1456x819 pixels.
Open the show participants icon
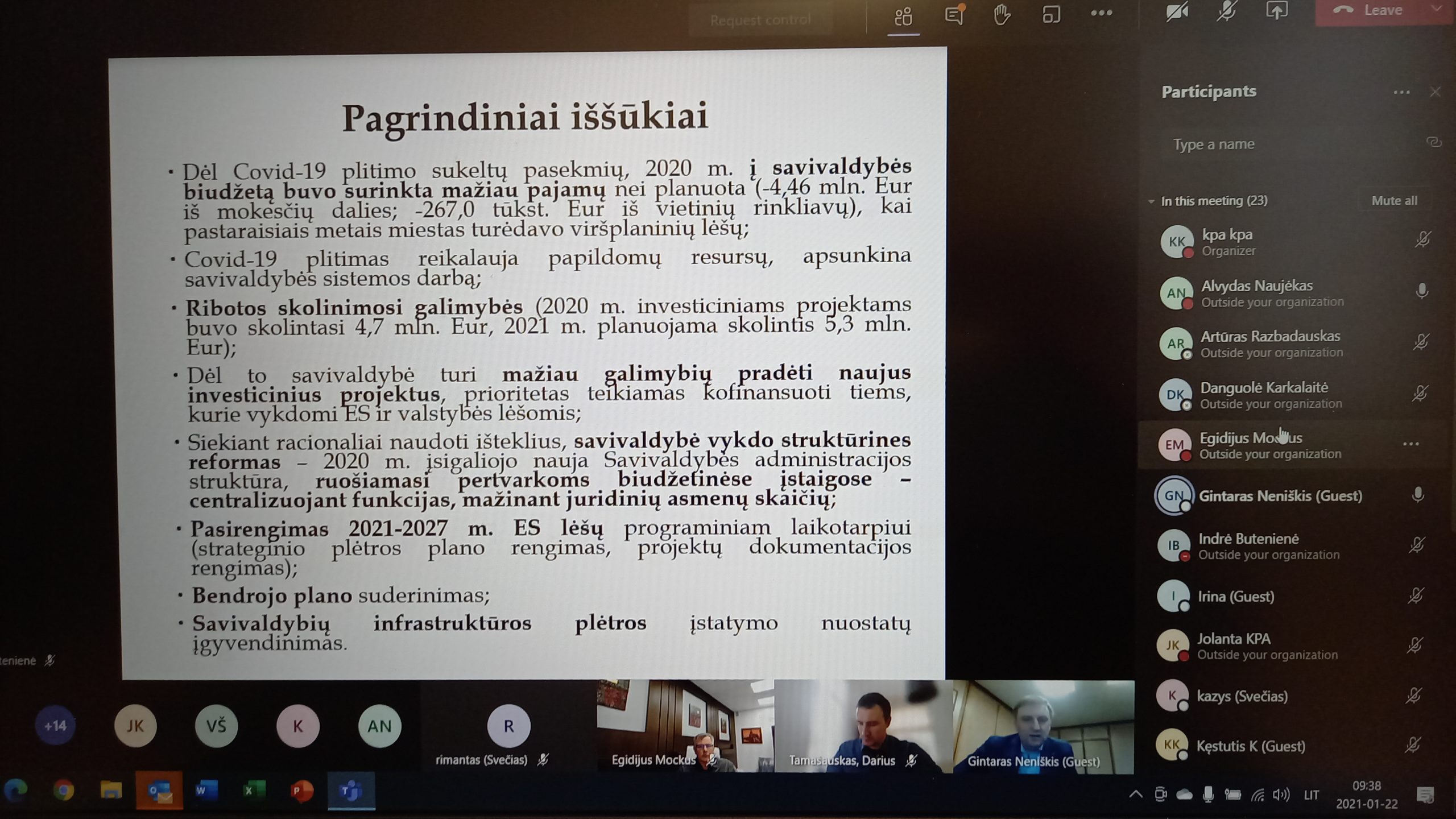(903, 16)
